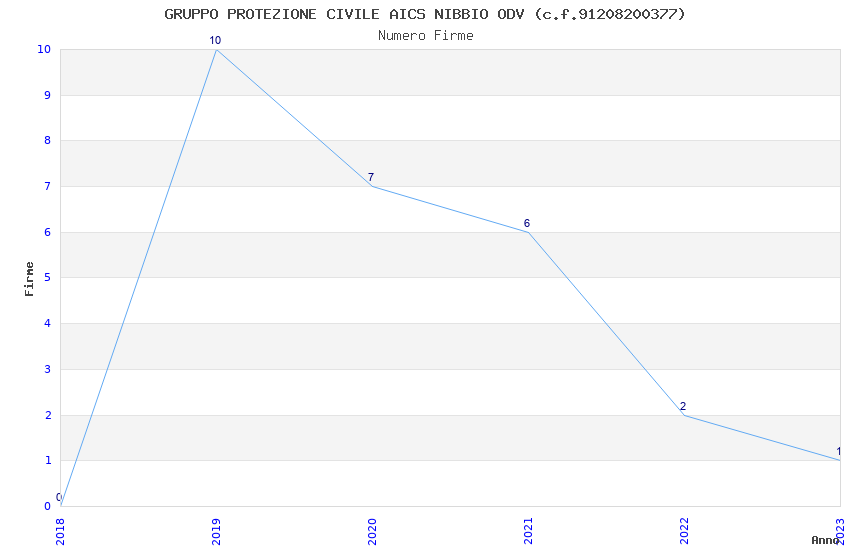Click the y-axis tick label 6
The width and height of the screenshot is (850, 550).
(x=48, y=232)
